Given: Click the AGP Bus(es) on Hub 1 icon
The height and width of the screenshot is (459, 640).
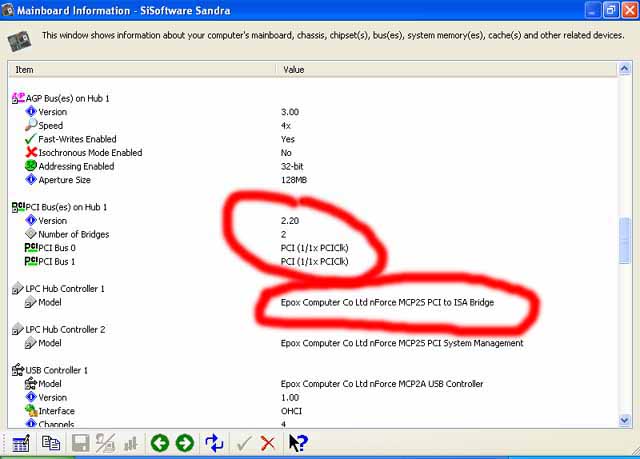Looking at the screenshot, I should click(18, 98).
